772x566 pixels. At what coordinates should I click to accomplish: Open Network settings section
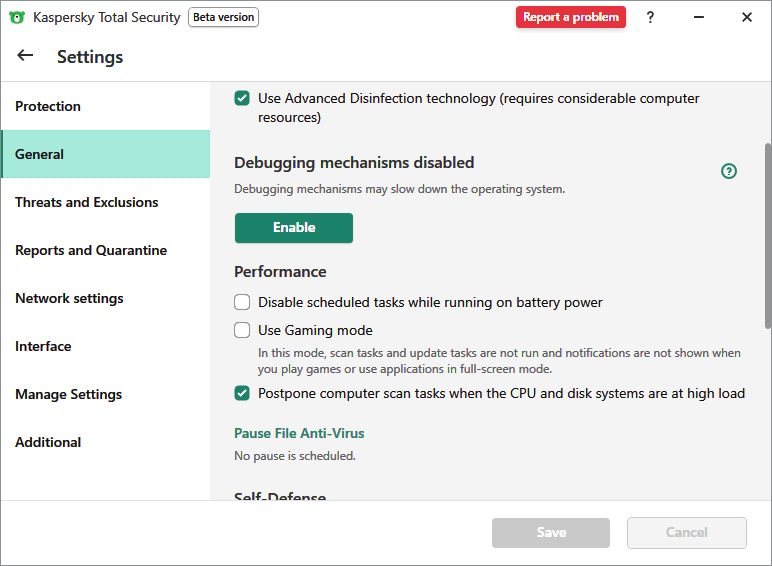click(69, 298)
